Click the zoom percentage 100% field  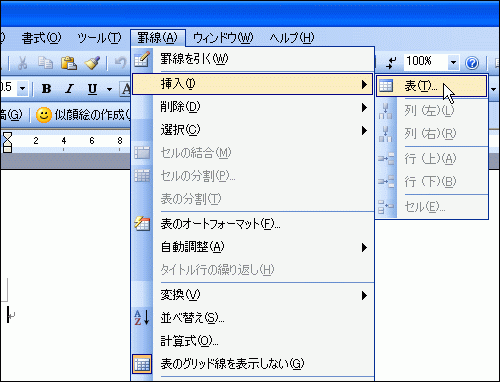click(x=426, y=62)
